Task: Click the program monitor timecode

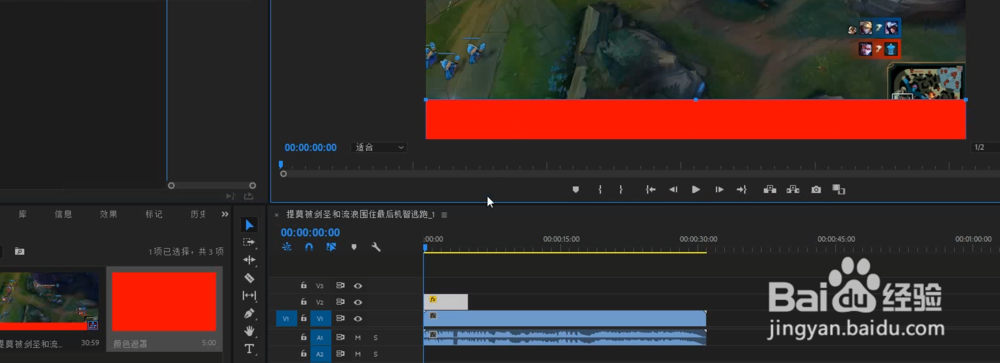Action: [x=311, y=147]
